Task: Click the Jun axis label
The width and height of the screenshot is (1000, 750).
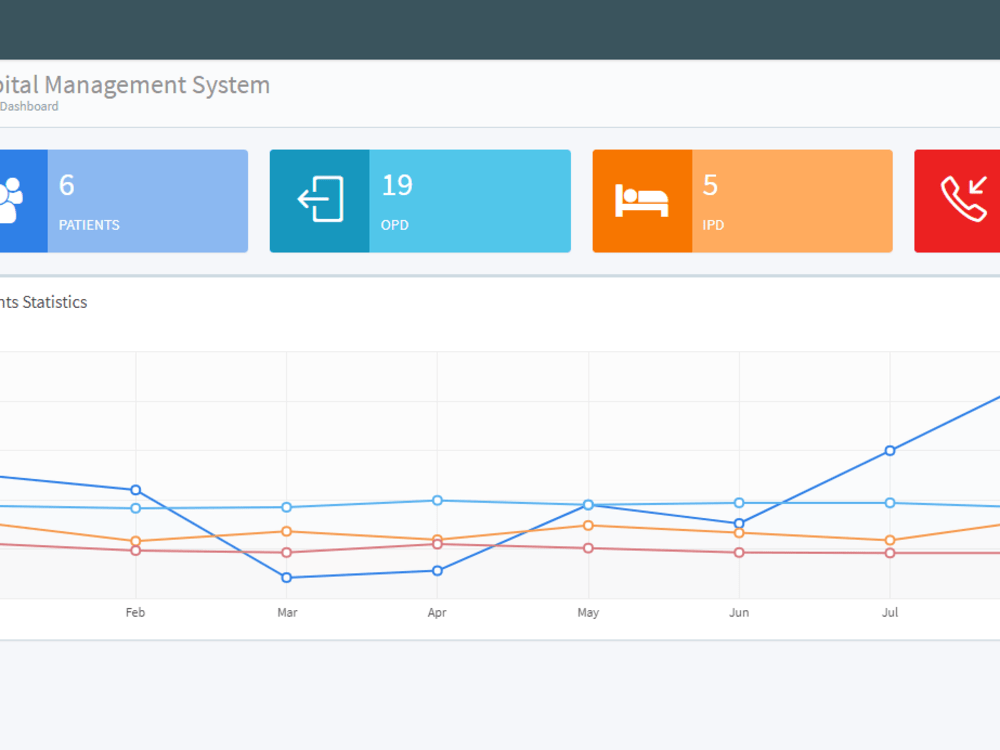Action: coord(739,612)
